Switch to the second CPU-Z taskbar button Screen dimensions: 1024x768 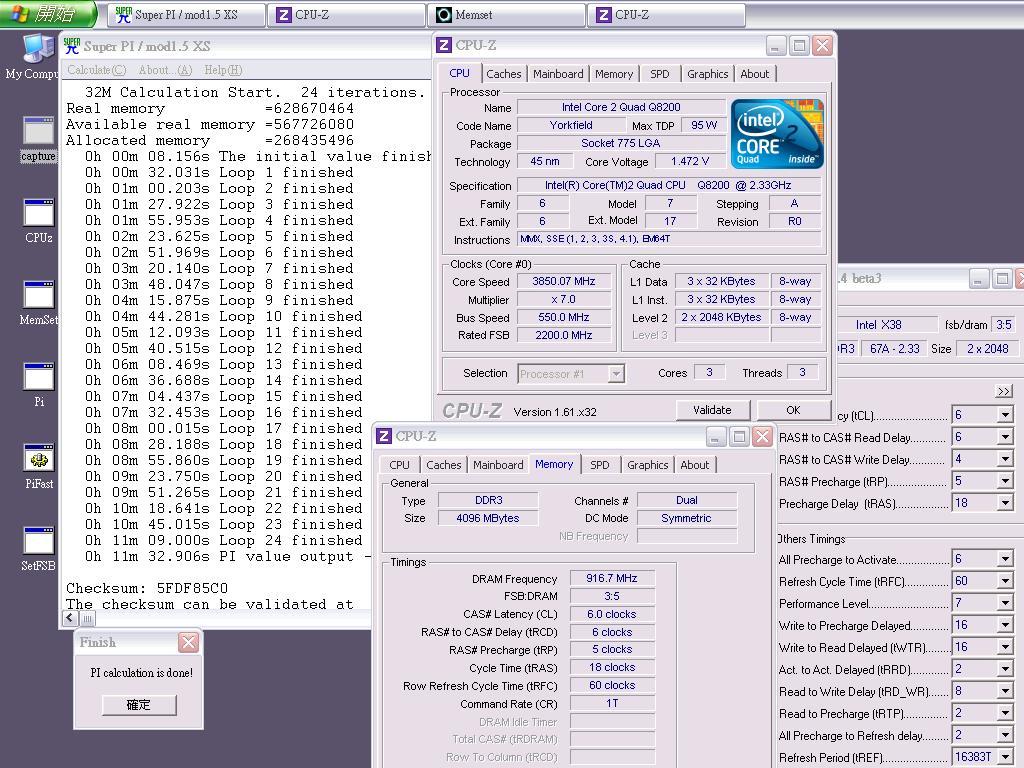tap(667, 15)
